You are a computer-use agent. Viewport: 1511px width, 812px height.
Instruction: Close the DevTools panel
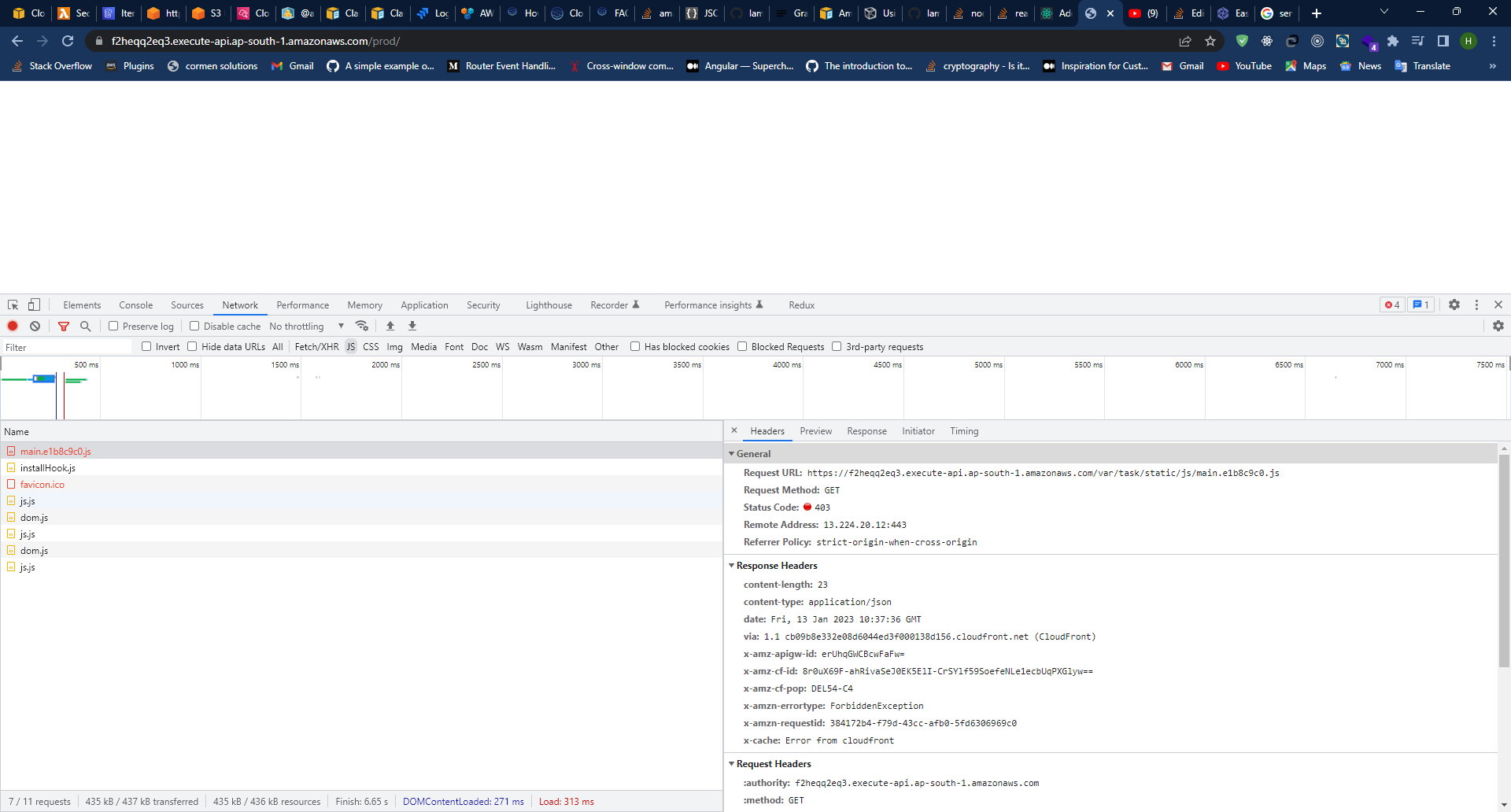tap(1498, 304)
